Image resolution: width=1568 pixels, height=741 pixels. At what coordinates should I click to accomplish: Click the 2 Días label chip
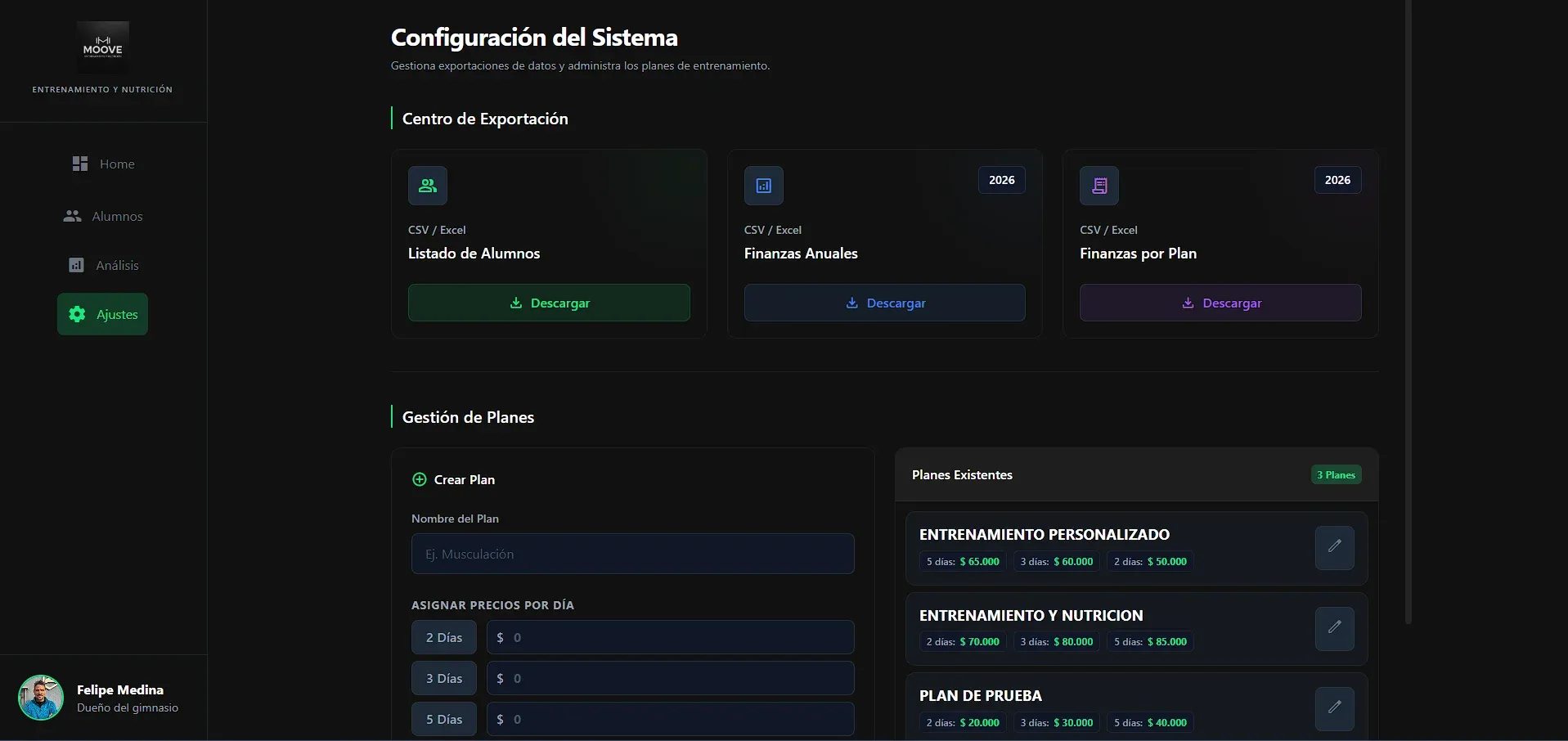444,637
